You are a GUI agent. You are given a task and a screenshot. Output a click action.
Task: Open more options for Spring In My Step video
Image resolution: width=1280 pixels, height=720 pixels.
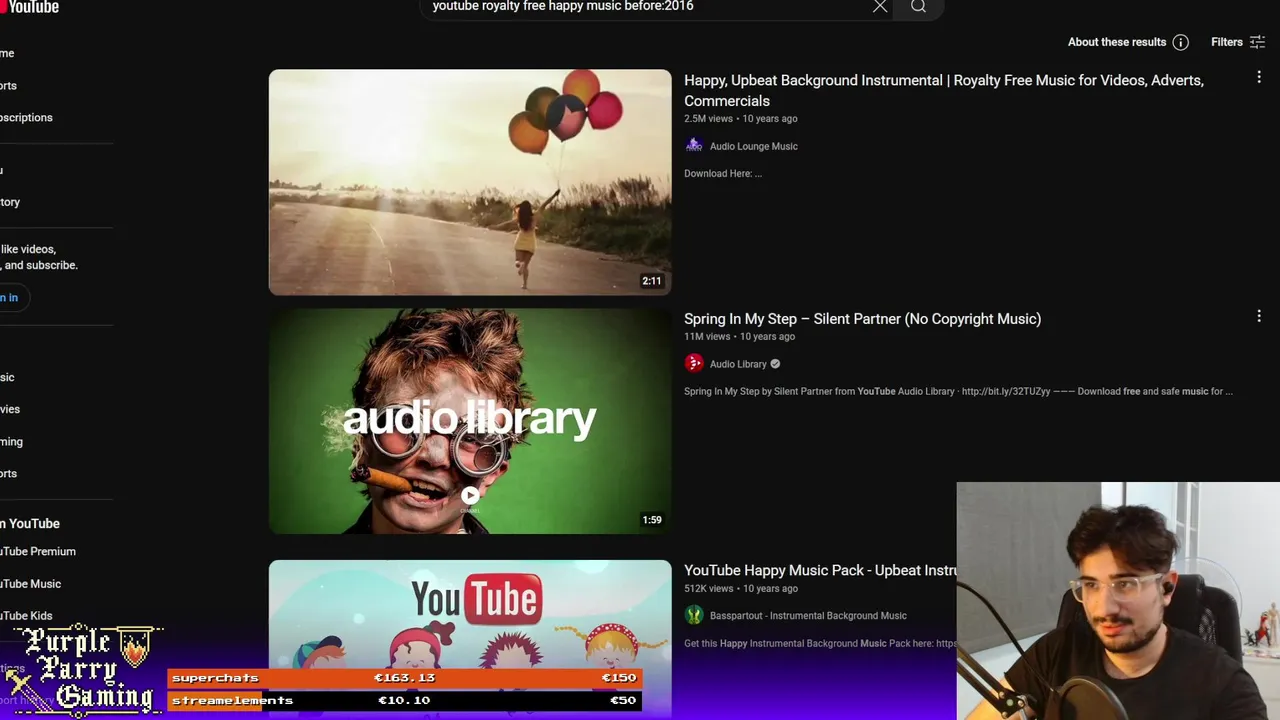(x=1259, y=316)
